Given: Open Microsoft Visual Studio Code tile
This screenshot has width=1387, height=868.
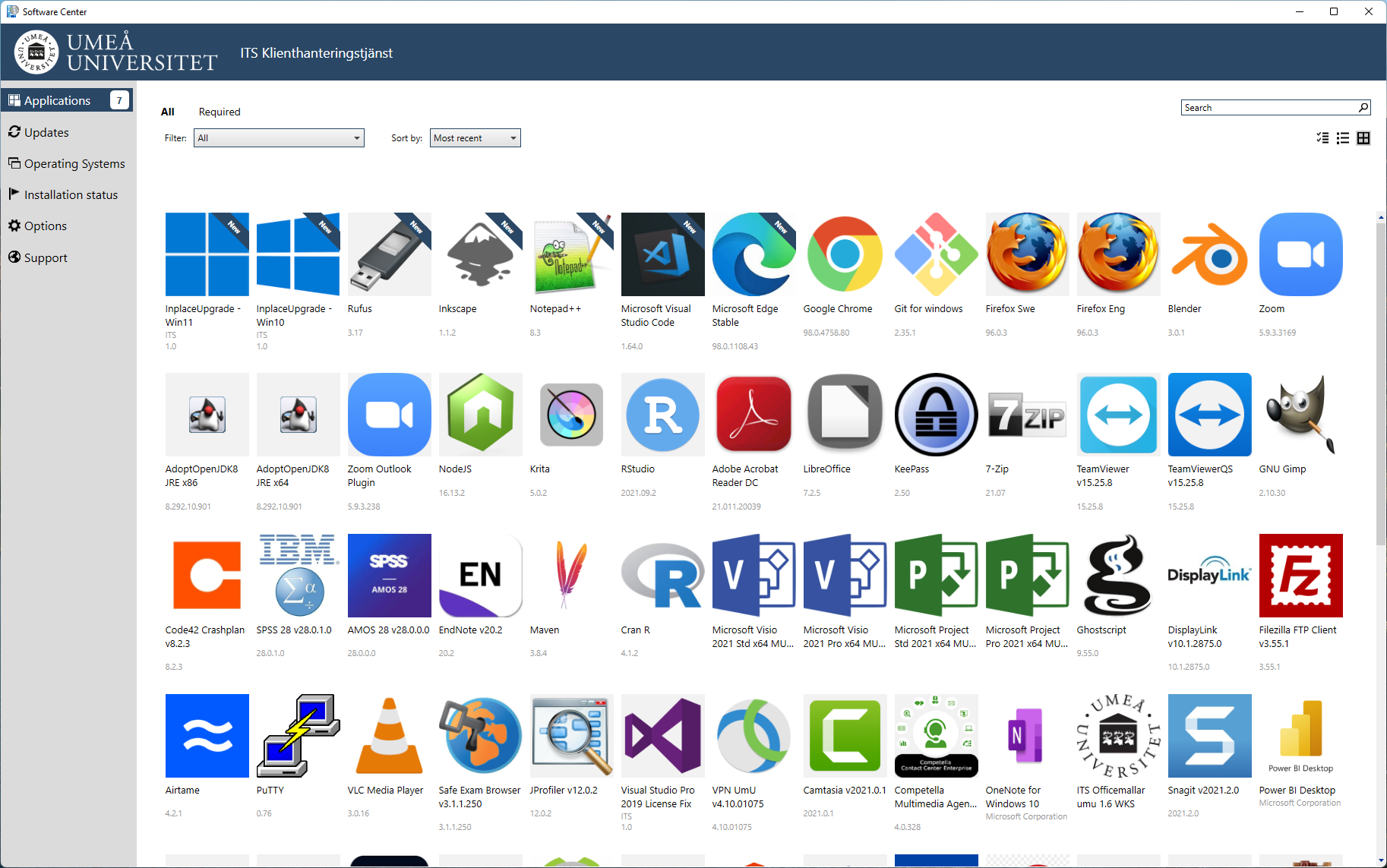Looking at the screenshot, I should pyautogui.click(x=662, y=254).
